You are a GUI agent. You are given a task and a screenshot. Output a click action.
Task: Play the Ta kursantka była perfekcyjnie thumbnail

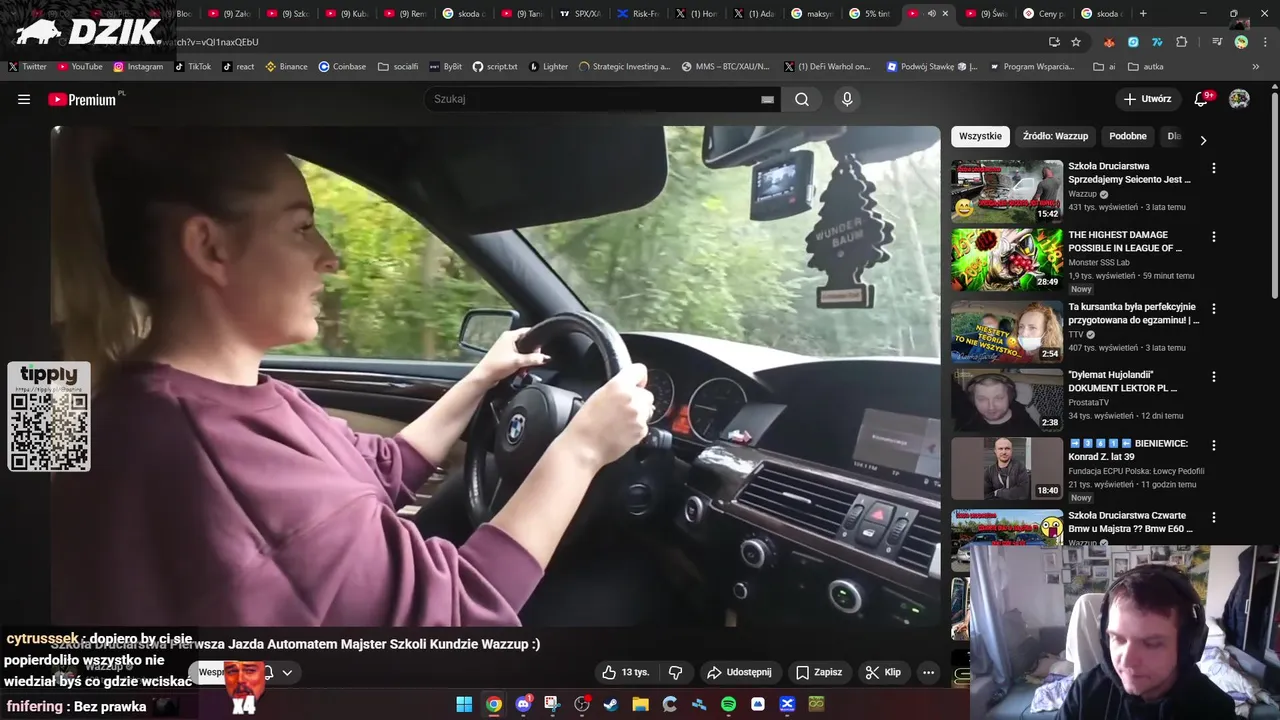[x=1007, y=332]
